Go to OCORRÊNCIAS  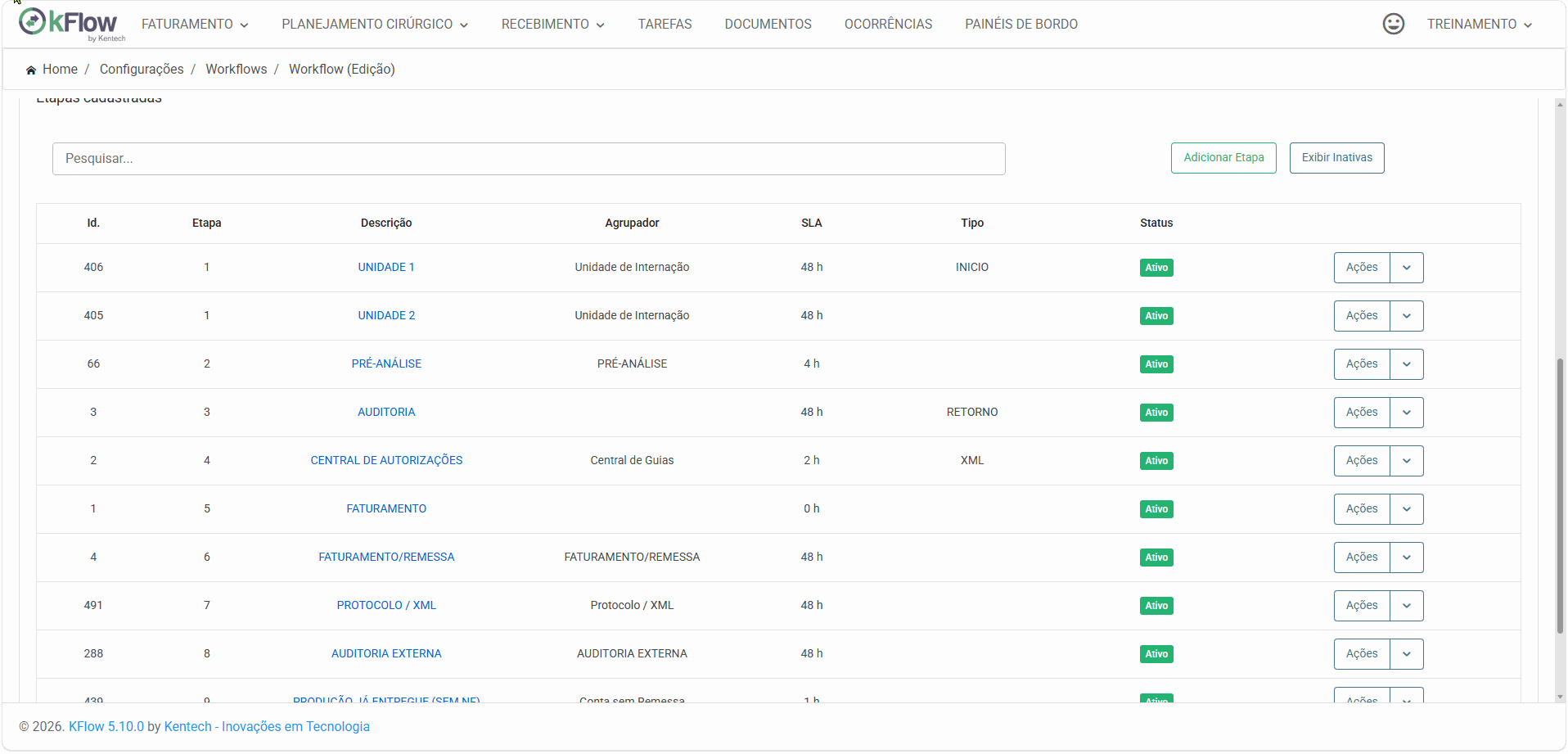point(888,25)
